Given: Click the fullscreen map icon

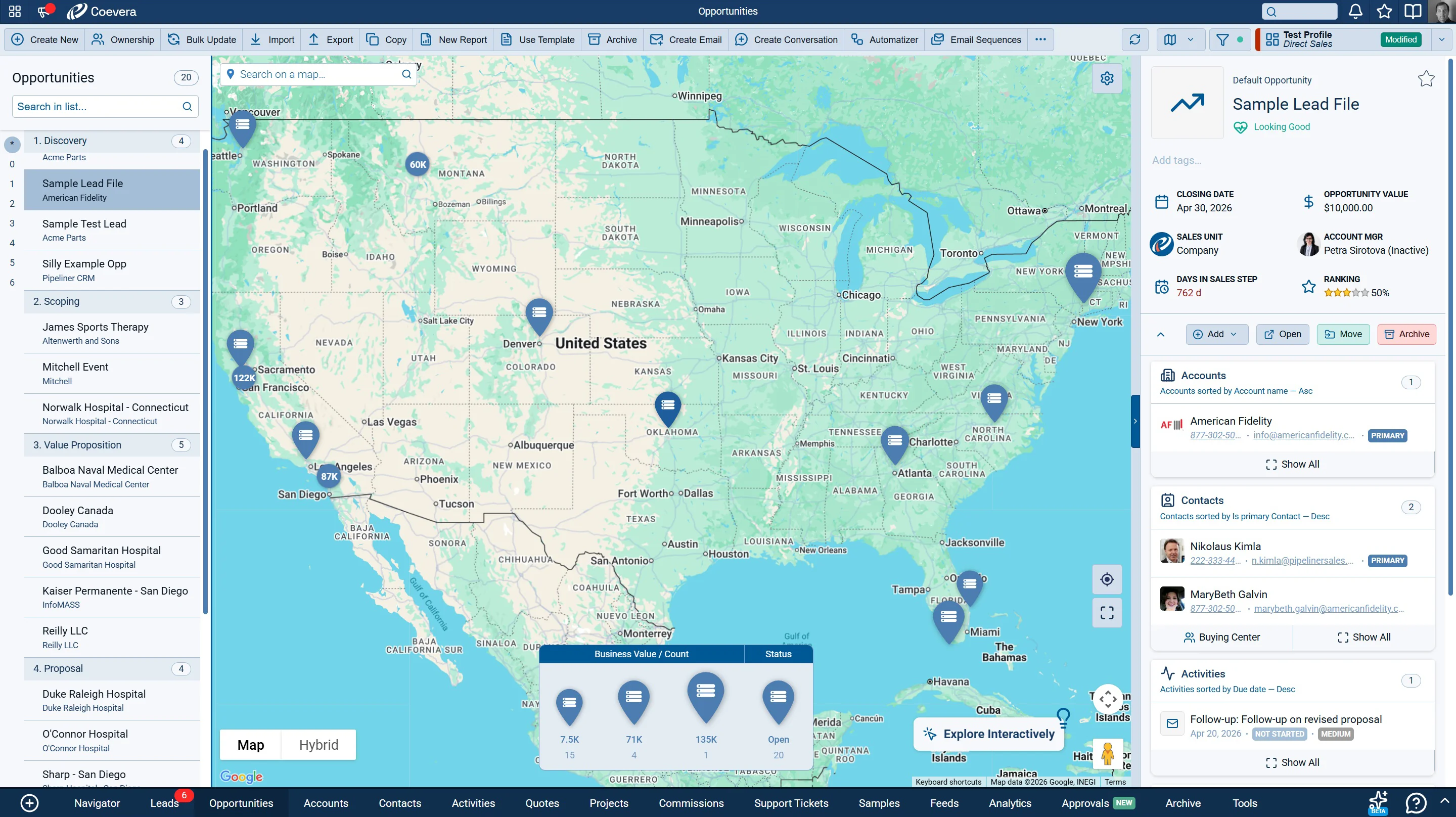Looking at the screenshot, I should point(1107,613).
